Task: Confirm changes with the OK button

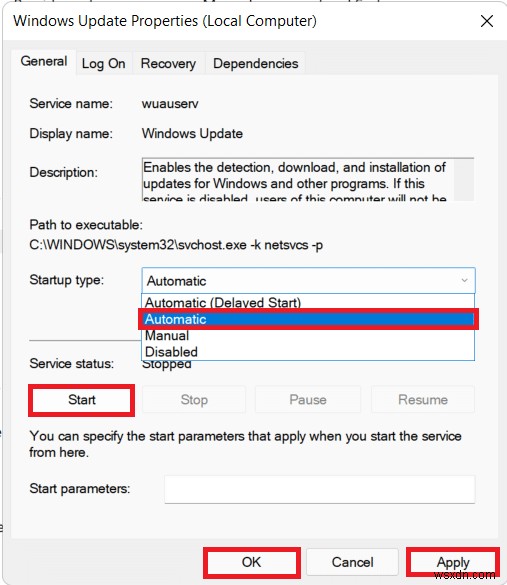Action: [x=251, y=562]
